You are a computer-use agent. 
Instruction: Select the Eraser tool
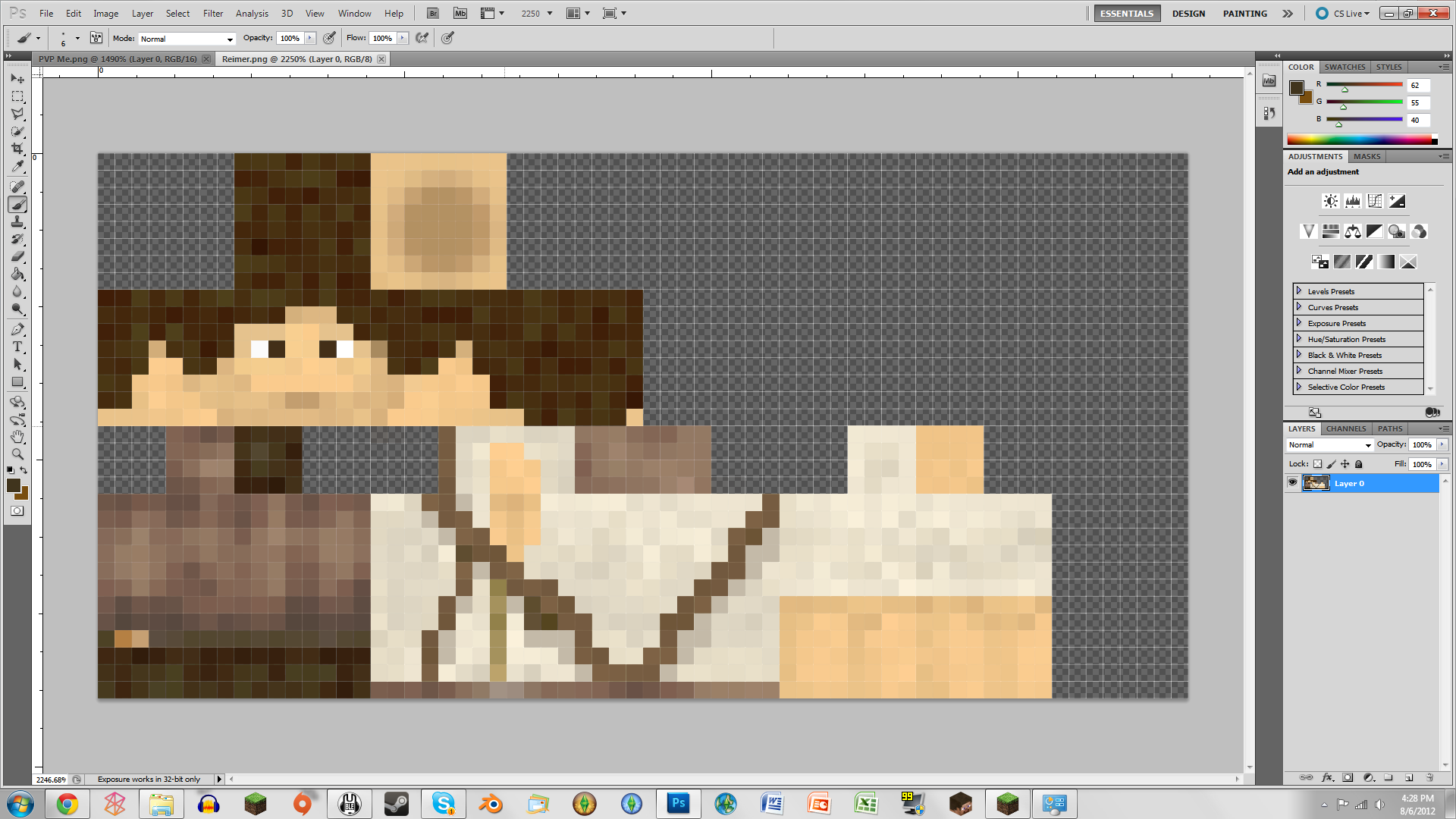tap(17, 256)
